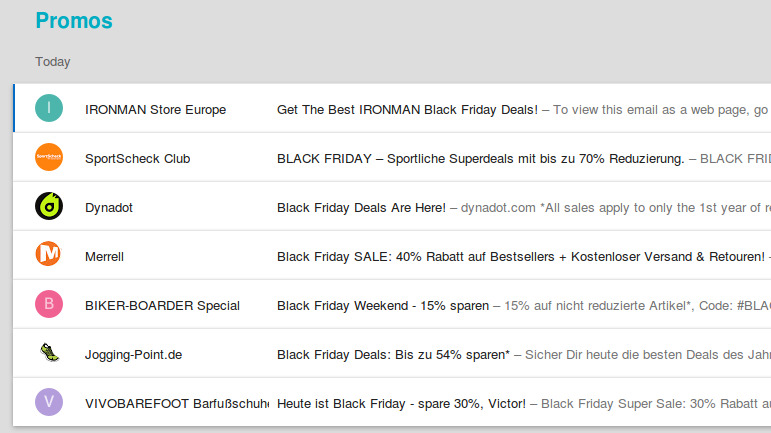
Task: Click the VIVOBAREFOOT purple V avatar
Action: pyautogui.click(x=49, y=402)
